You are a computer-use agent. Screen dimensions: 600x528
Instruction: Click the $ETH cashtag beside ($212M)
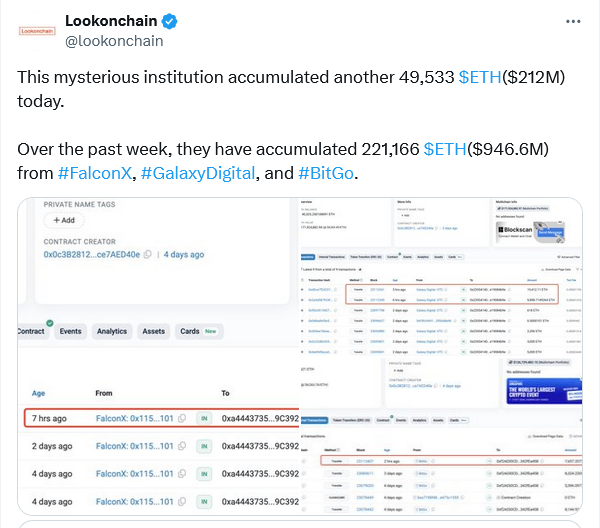(480, 77)
